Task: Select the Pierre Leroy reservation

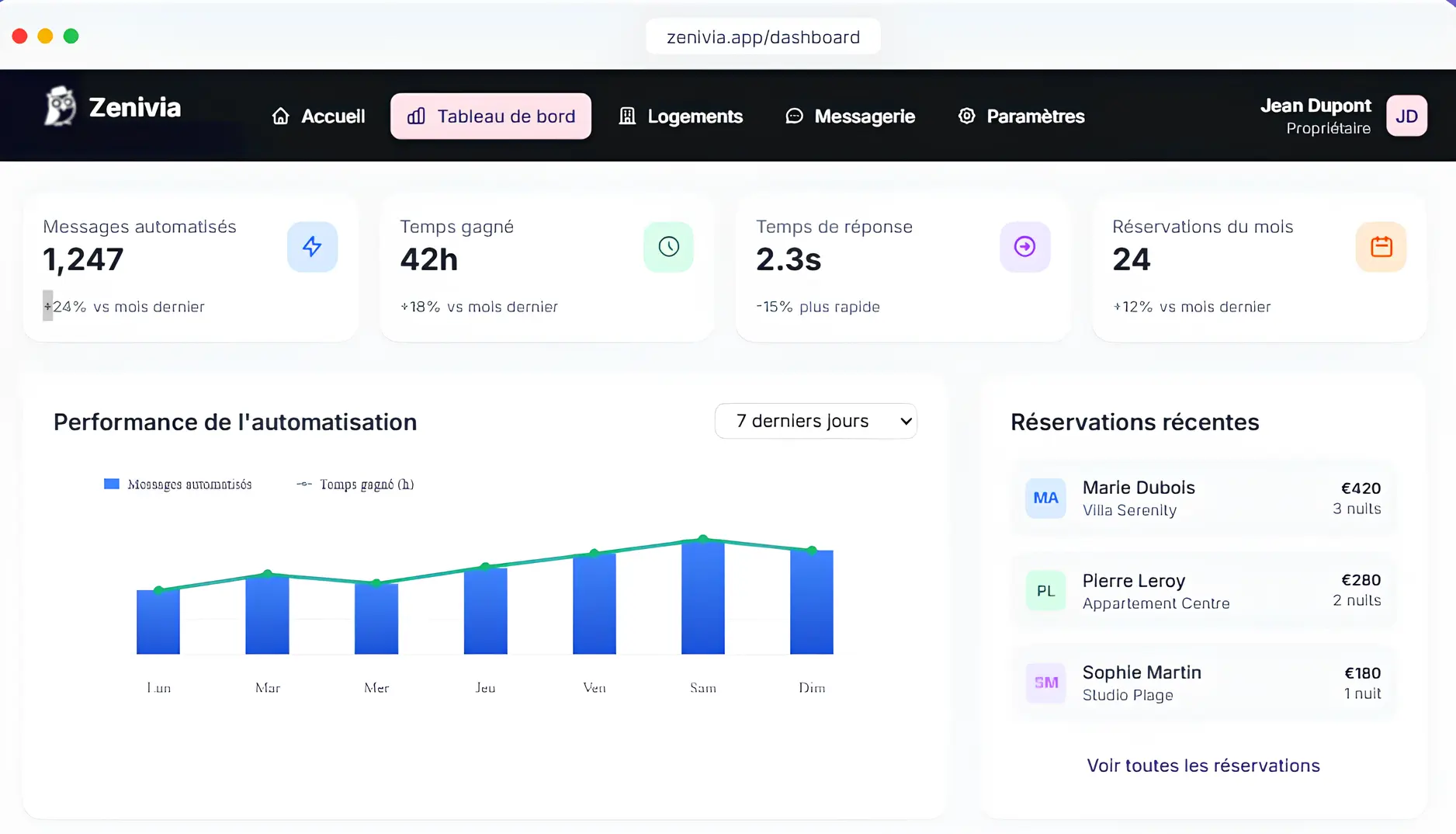Action: pos(1202,591)
